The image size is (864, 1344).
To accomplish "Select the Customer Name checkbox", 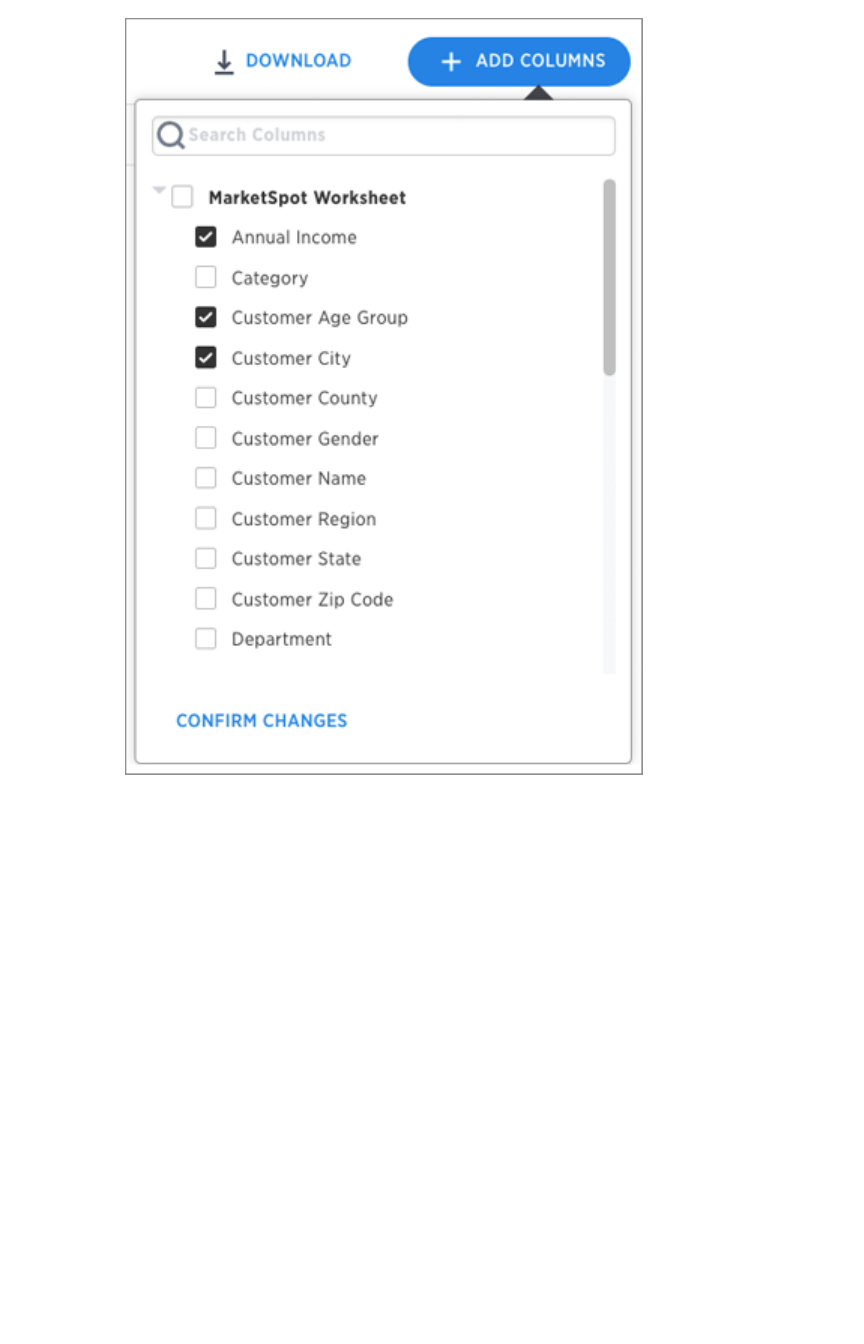I will point(206,478).
